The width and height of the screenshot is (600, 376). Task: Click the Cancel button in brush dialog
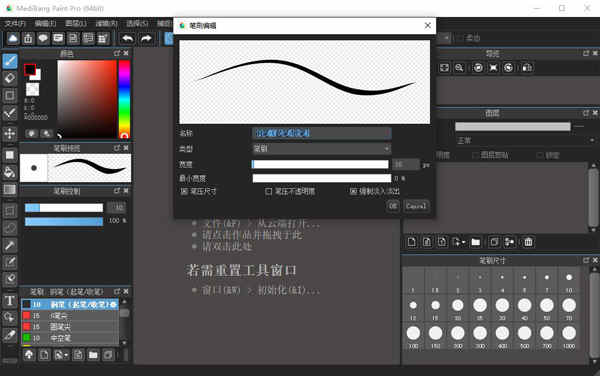416,206
